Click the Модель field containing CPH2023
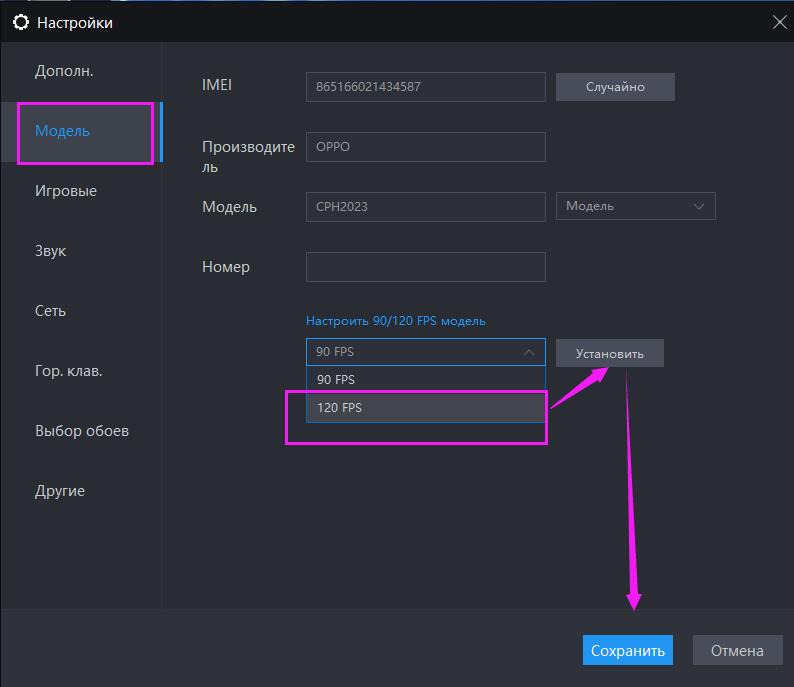This screenshot has width=794, height=687. coord(425,207)
